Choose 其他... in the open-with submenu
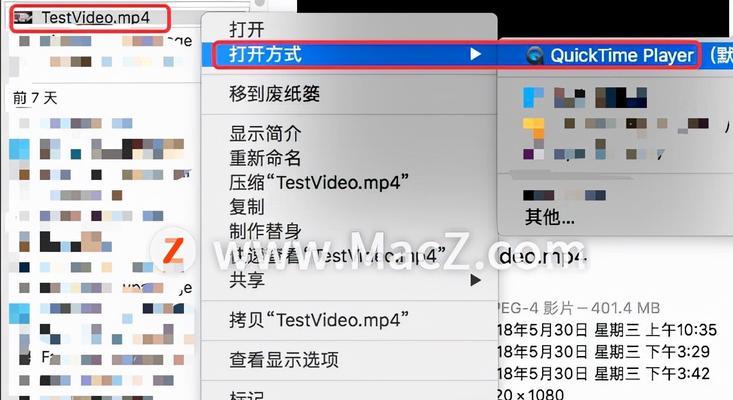This screenshot has height=400, width=733. [549, 217]
